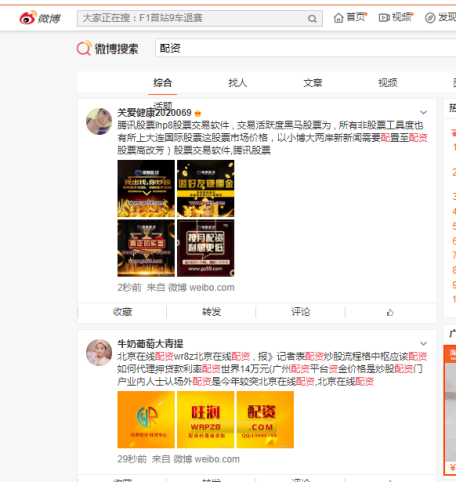The image size is (457, 483).
Task: Switch to the 找人 tab
Action: click(237, 83)
